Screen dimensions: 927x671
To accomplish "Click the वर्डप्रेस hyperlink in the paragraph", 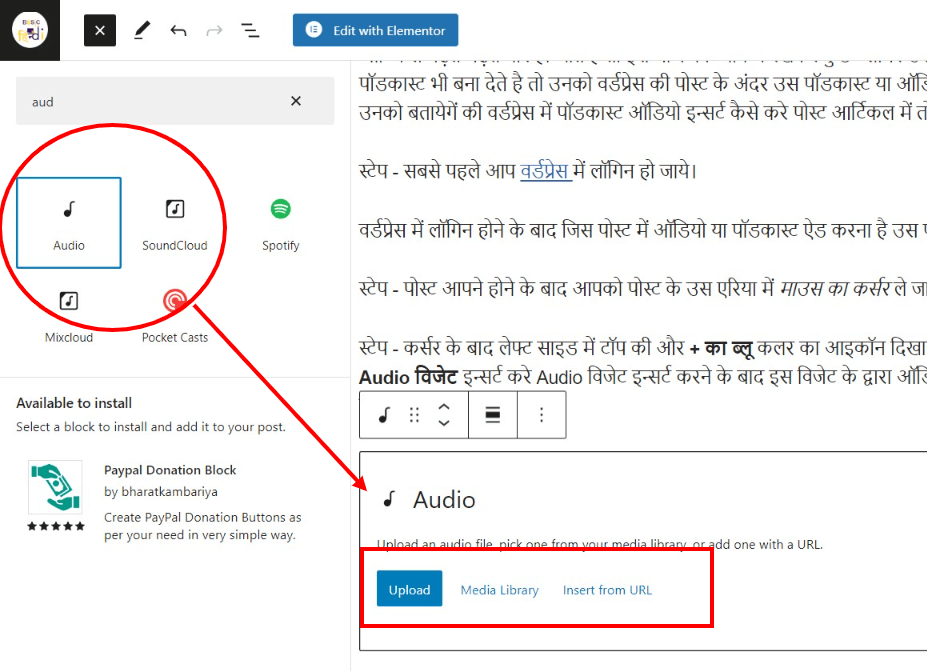I will [x=545, y=171].
